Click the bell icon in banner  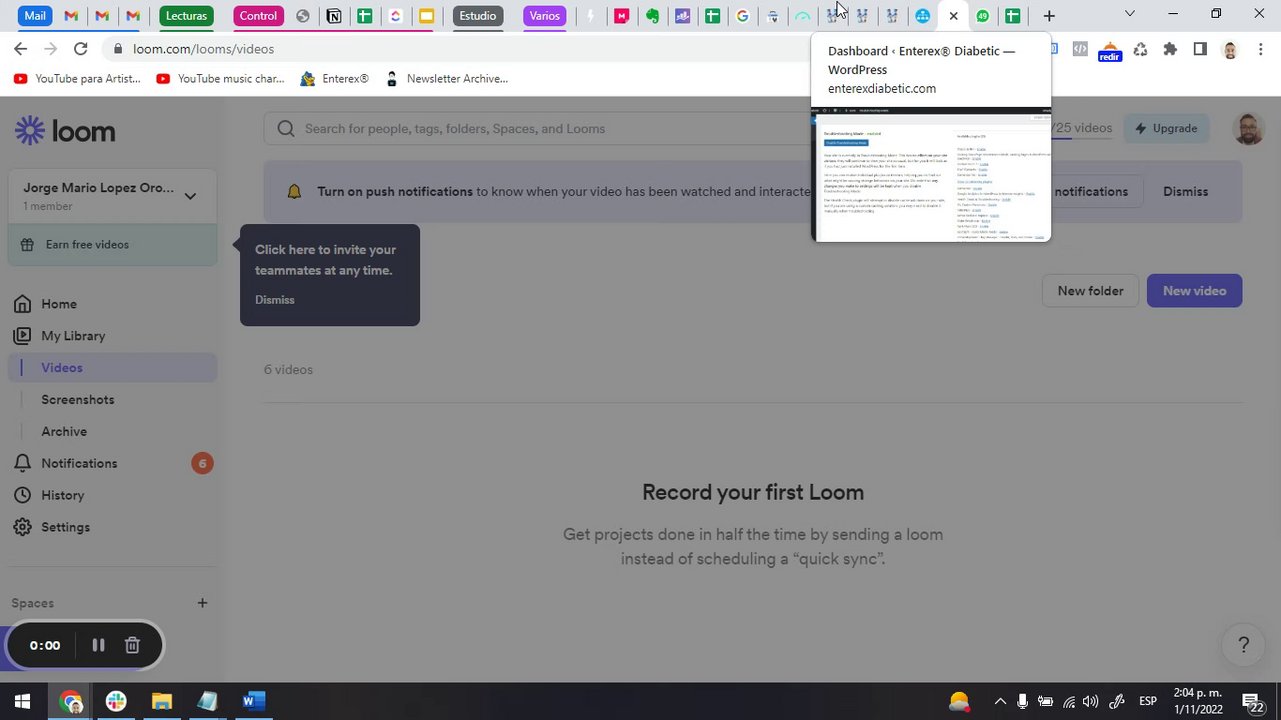point(294,192)
